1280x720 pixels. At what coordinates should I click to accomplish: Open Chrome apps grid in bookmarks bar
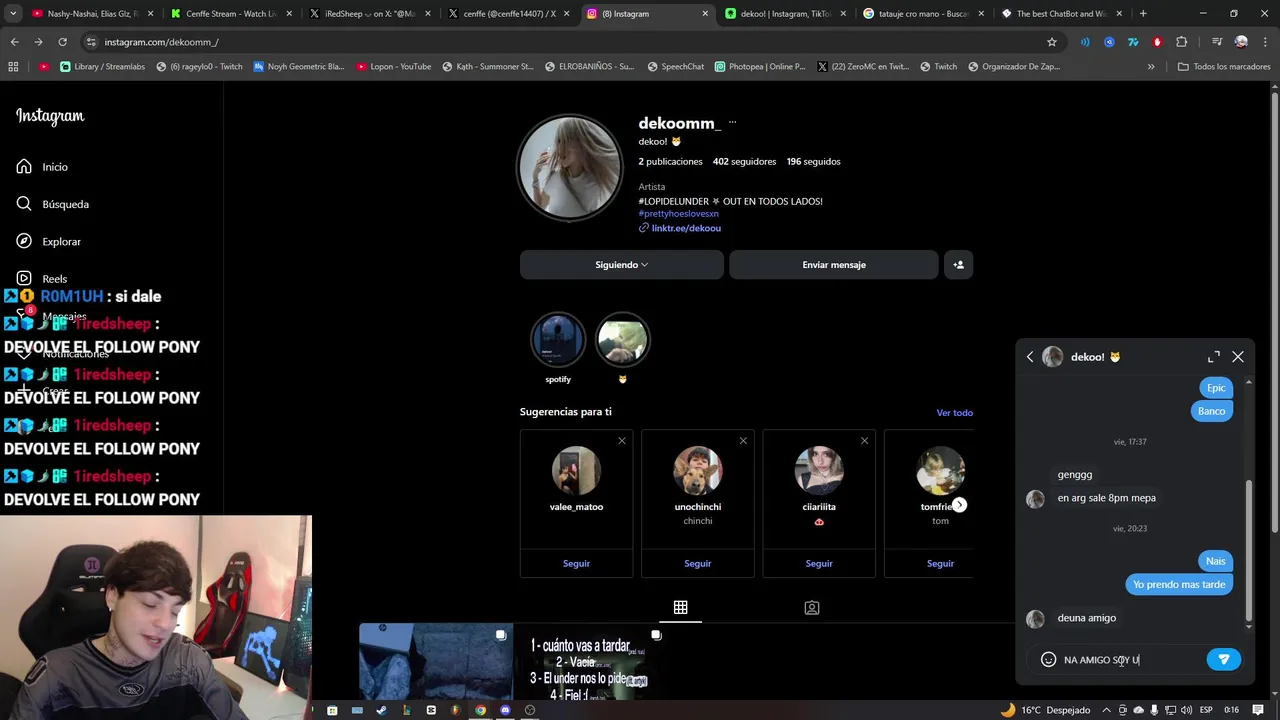tap(13, 66)
